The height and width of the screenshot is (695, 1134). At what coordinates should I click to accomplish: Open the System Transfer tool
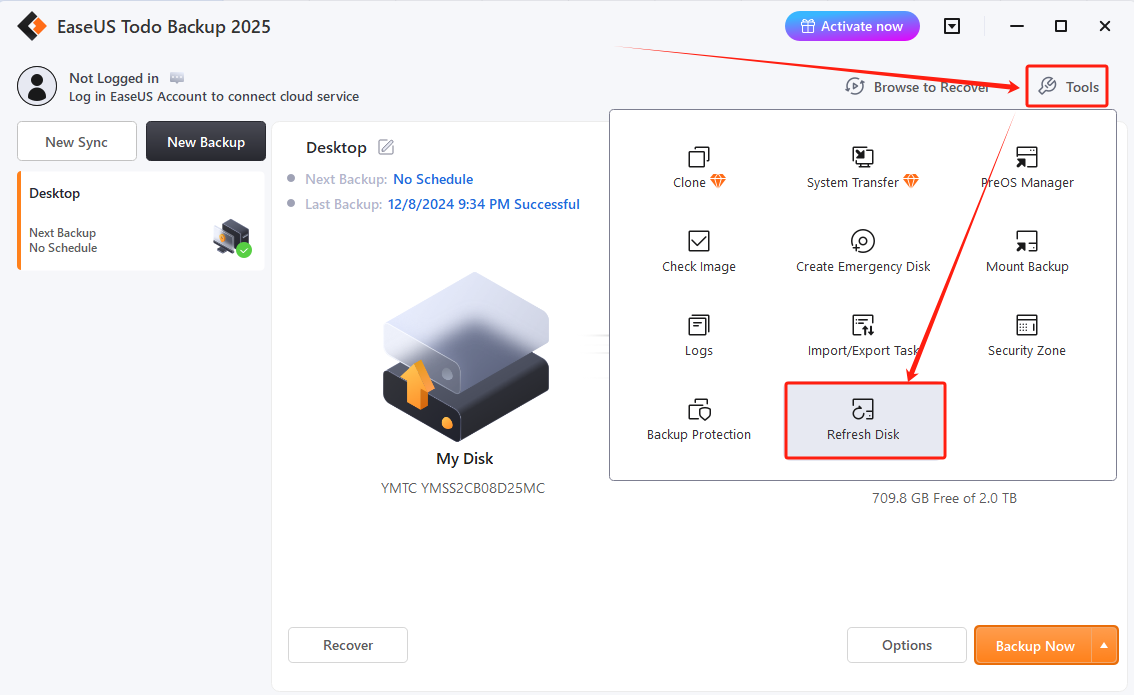click(863, 168)
